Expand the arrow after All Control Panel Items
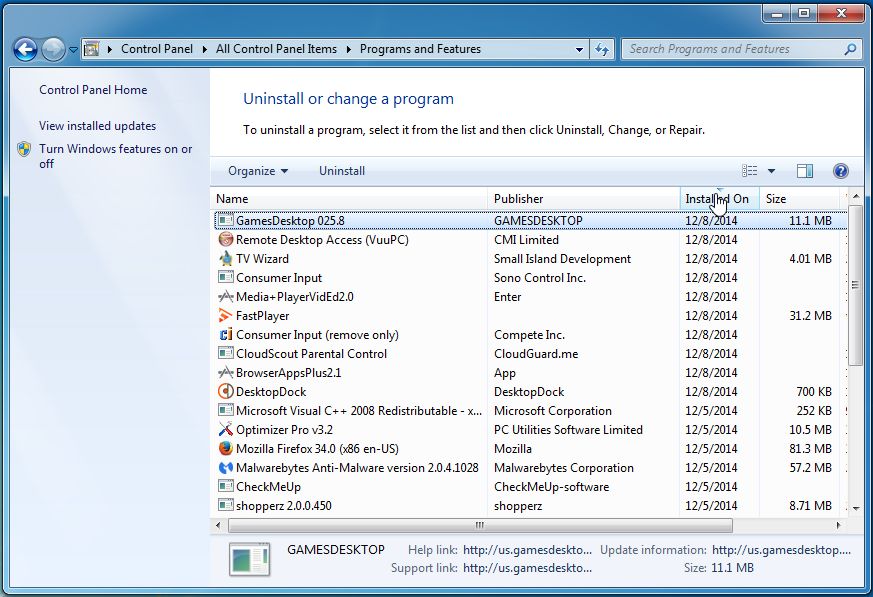This screenshot has width=873, height=597. pyautogui.click(x=349, y=49)
